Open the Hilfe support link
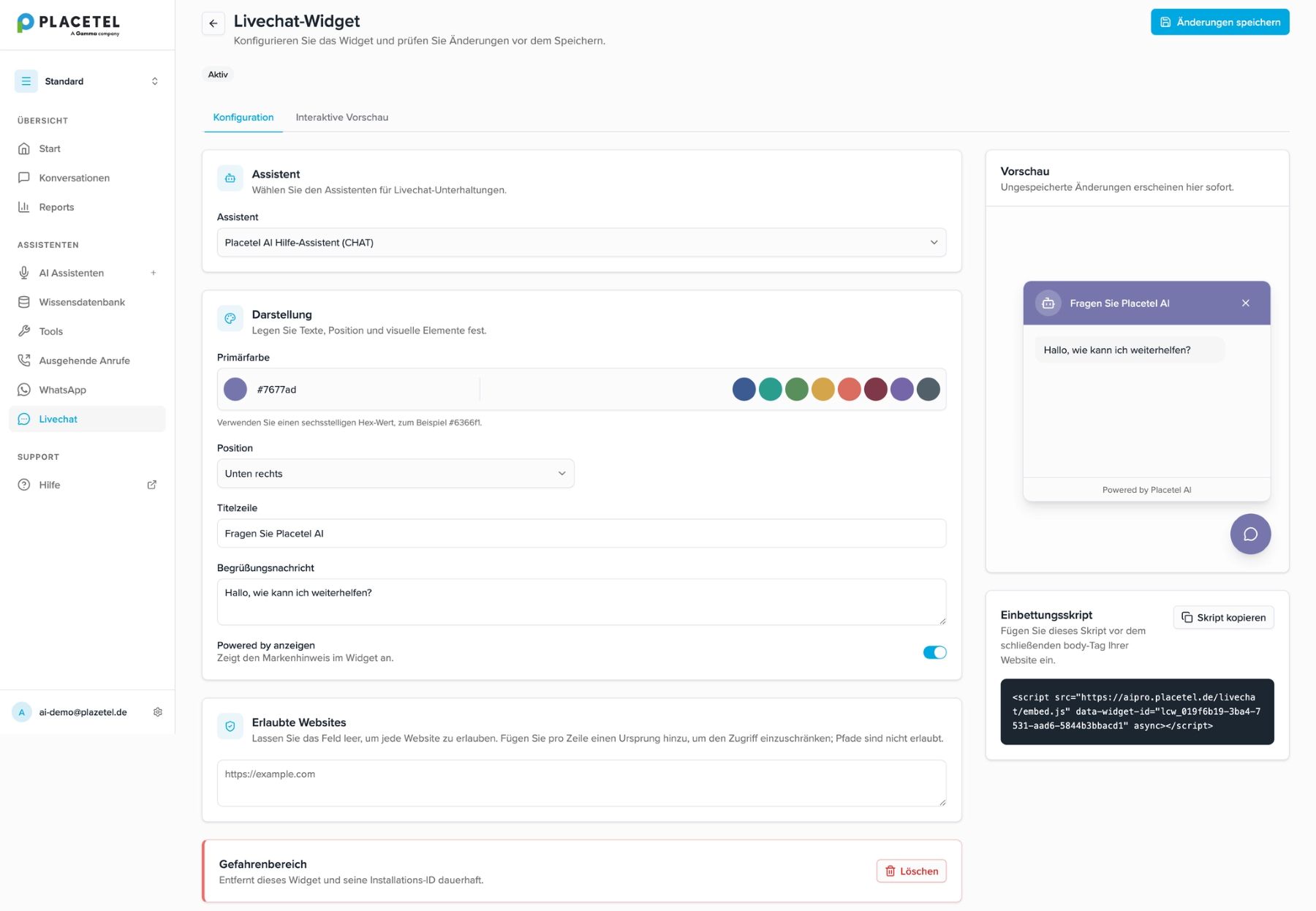Viewport: 1316px width, 911px height. click(x=88, y=485)
